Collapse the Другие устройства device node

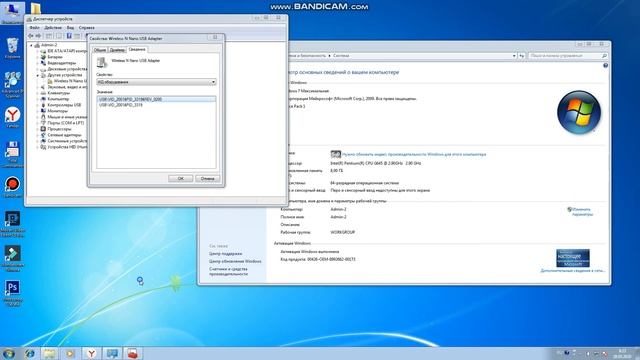(x=38, y=75)
